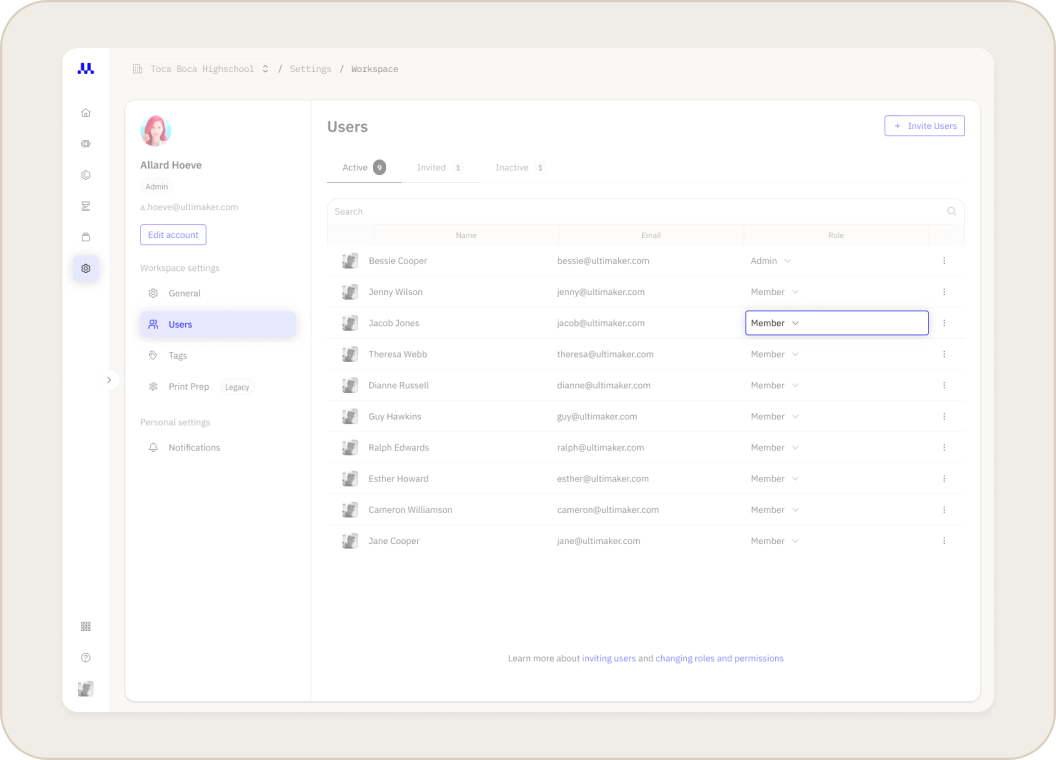Click the name Esther Howard

(x=398, y=478)
